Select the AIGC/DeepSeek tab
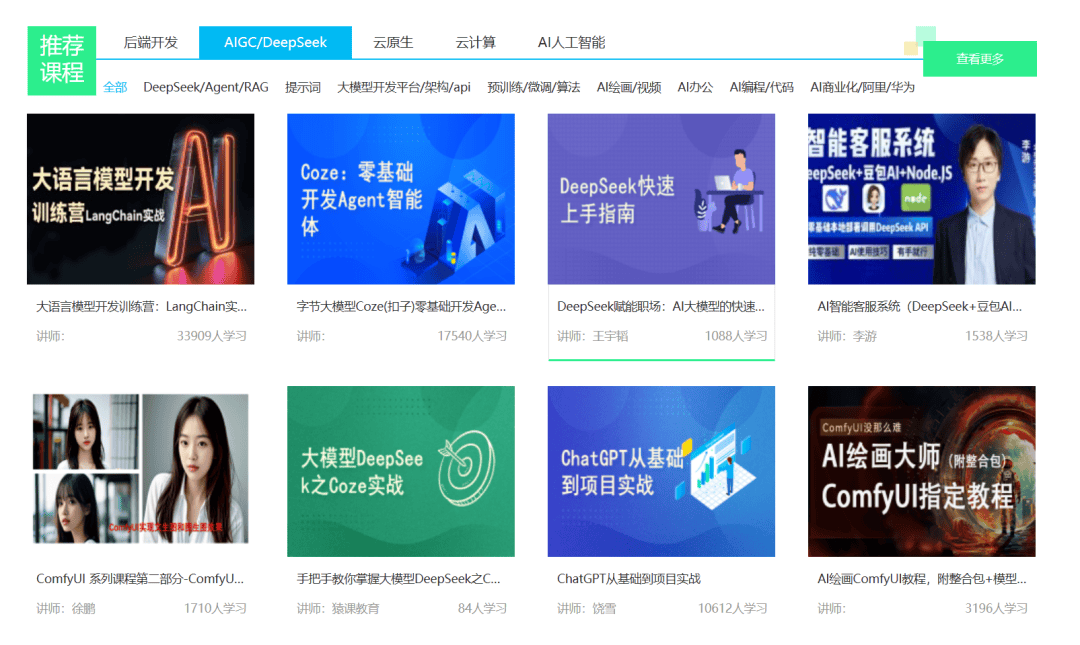The height and width of the screenshot is (645, 1080). [276, 43]
